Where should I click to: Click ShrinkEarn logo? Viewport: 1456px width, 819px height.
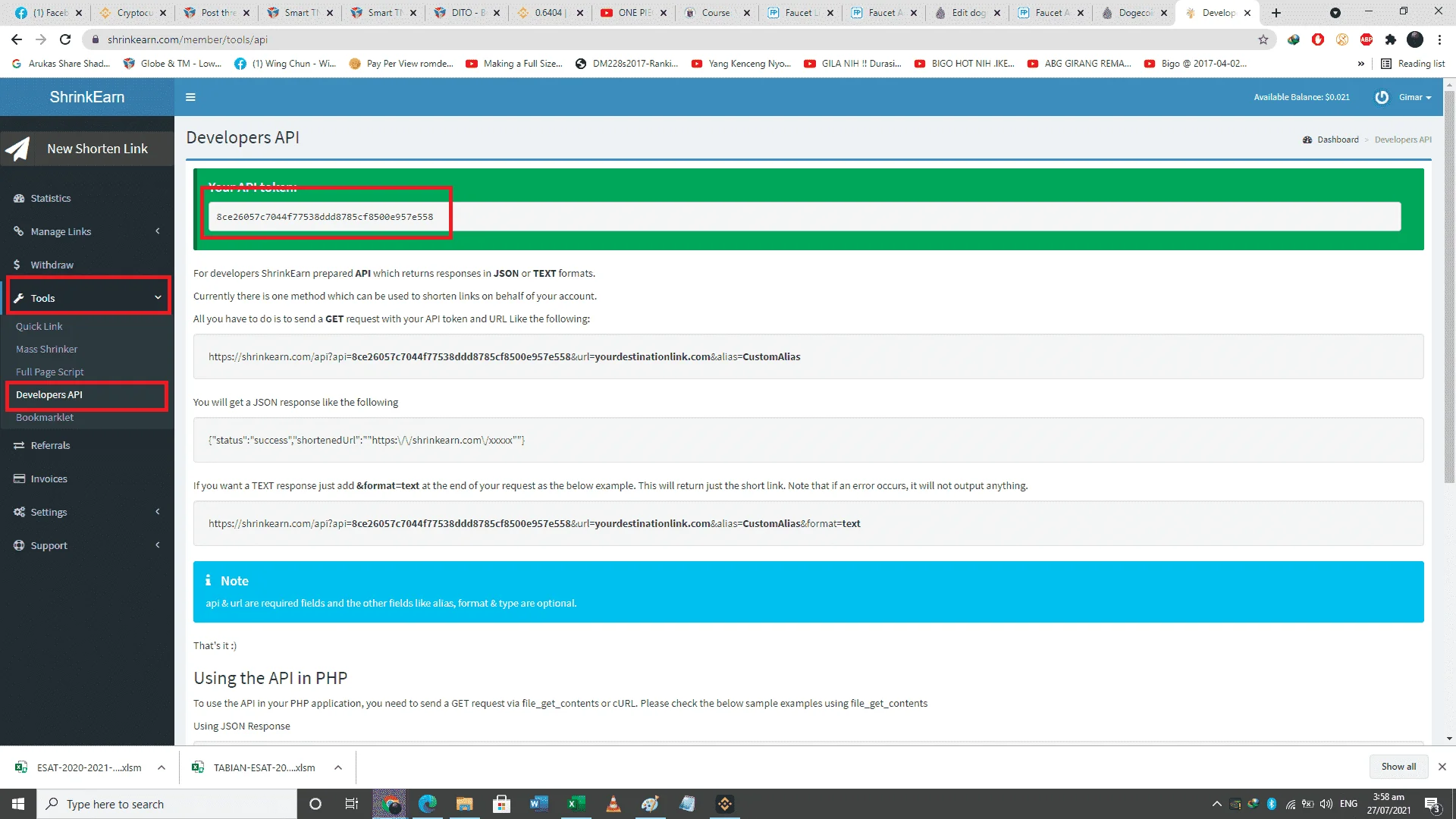[87, 97]
